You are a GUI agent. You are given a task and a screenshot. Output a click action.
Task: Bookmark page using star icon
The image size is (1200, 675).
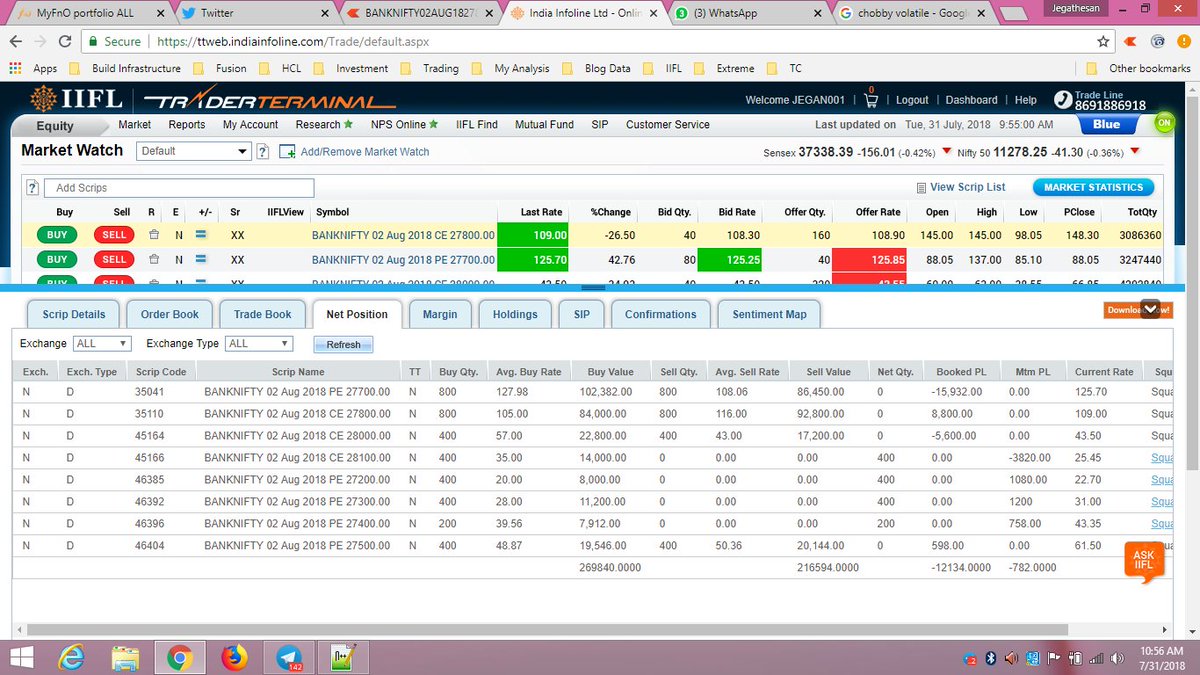[x=1103, y=42]
